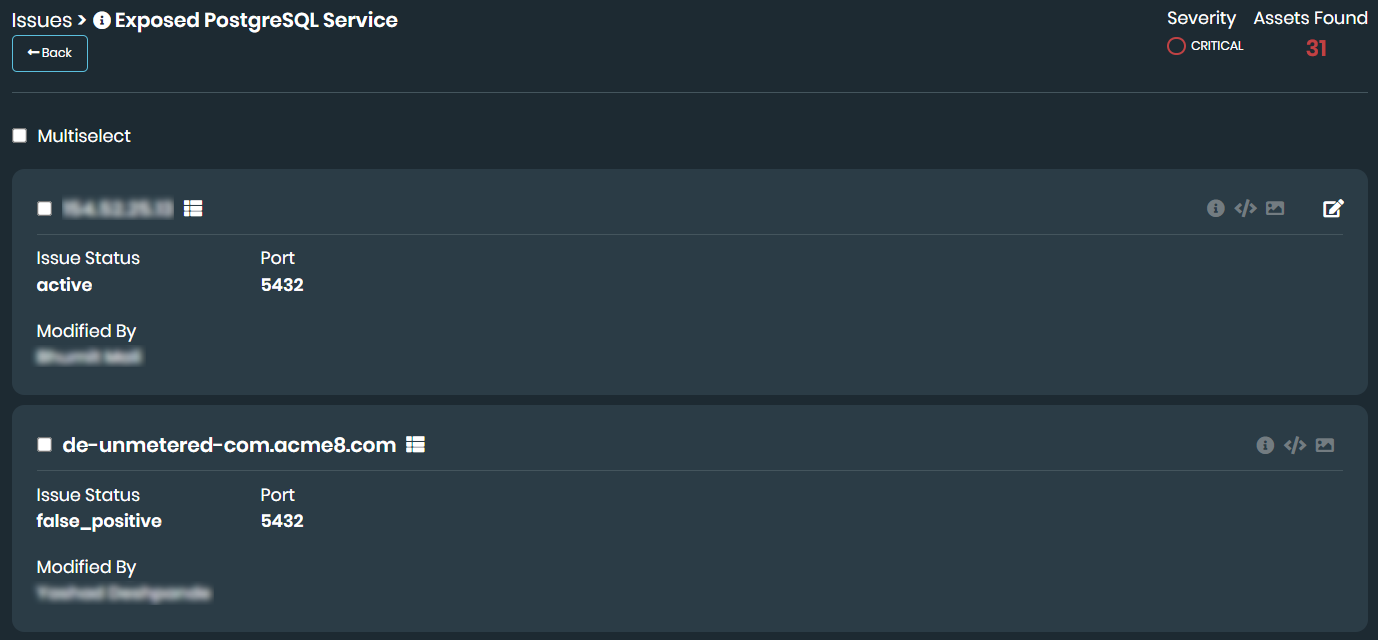Open table view icon for first asset
This screenshot has width=1378, height=640.
[193, 208]
